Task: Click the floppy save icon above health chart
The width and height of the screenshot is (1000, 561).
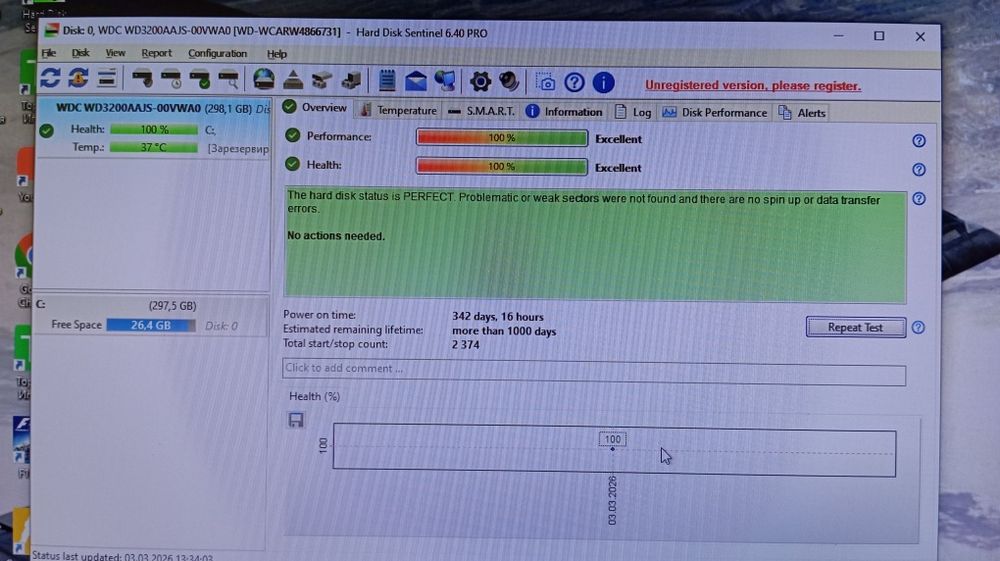Action: coord(296,419)
